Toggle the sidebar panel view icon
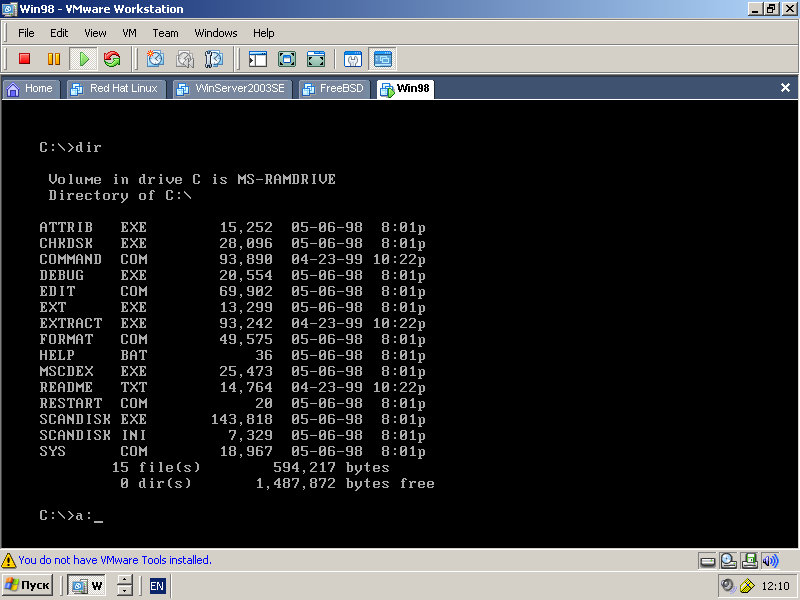Viewport: 800px width, 600px height. coord(258,59)
